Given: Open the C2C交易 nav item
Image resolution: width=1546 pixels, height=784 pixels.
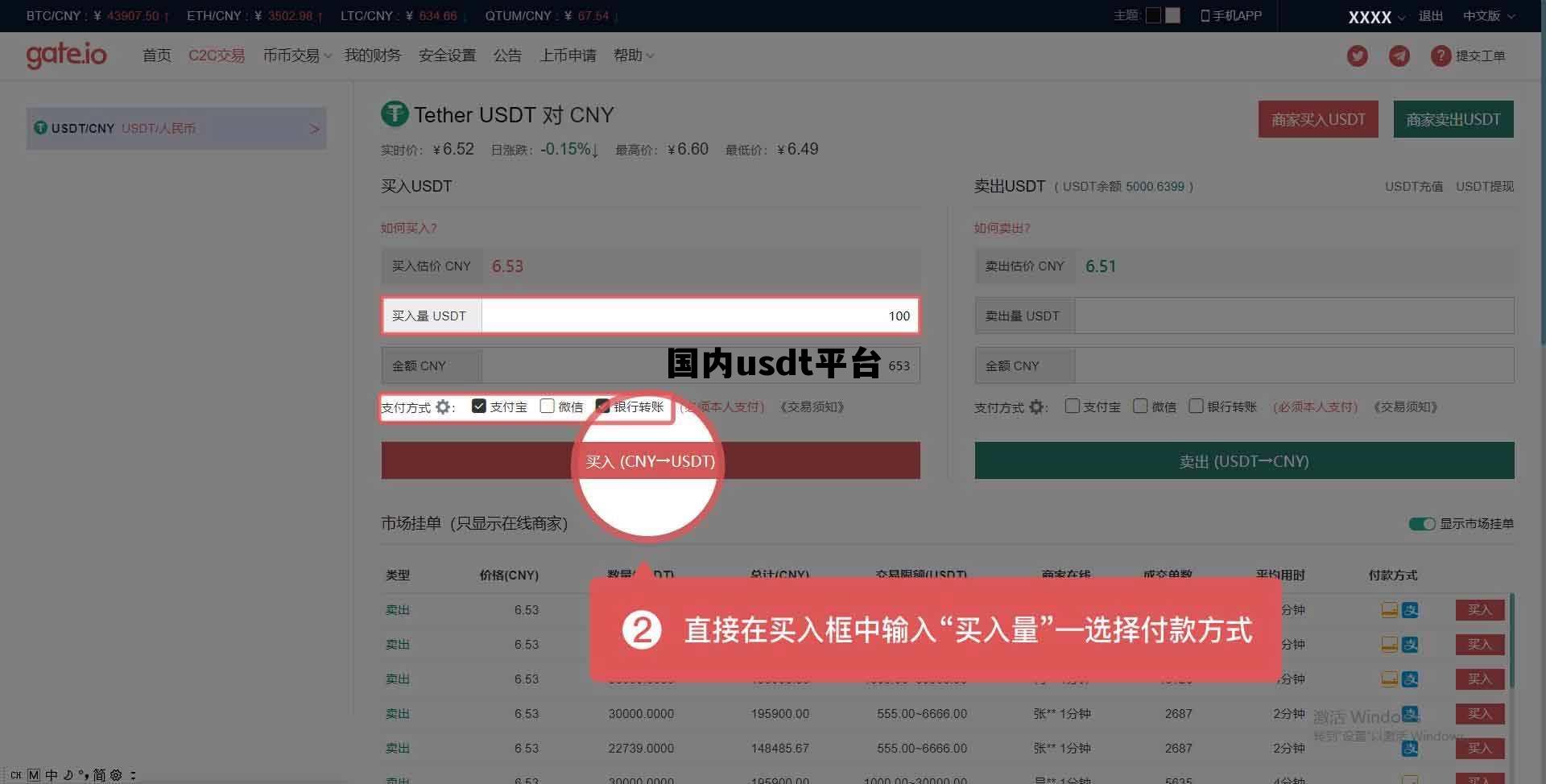Looking at the screenshot, I should pos(217,56).
